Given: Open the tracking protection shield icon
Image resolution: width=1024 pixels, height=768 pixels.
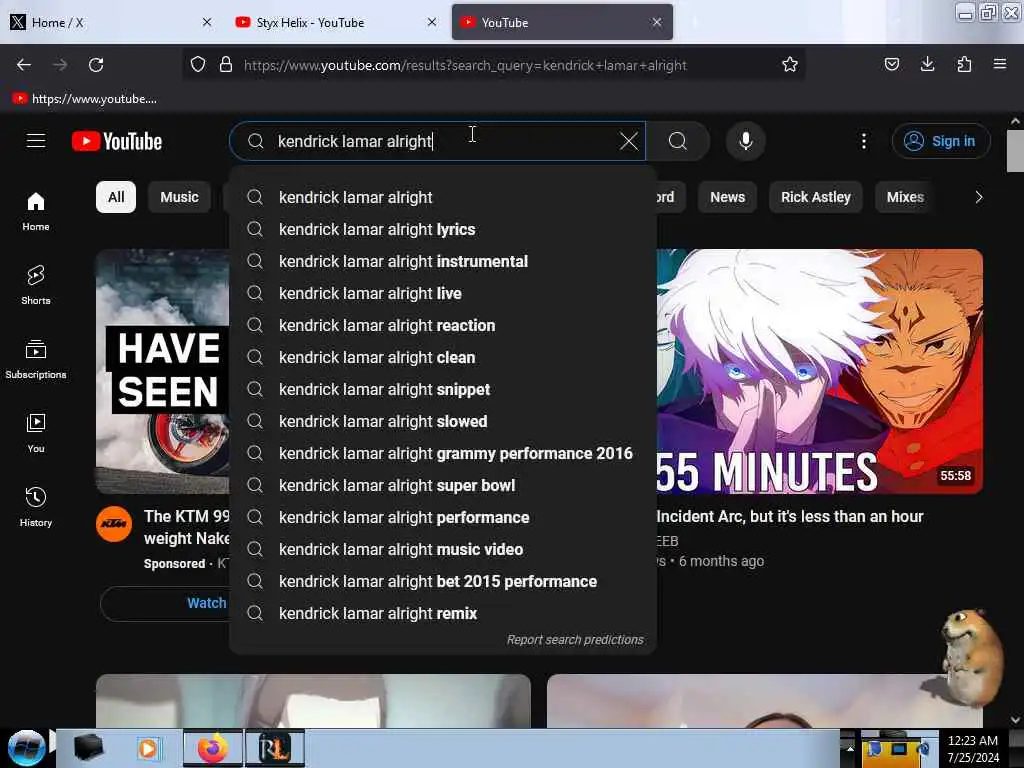Looking at the screenshot, I should [198, 65].
